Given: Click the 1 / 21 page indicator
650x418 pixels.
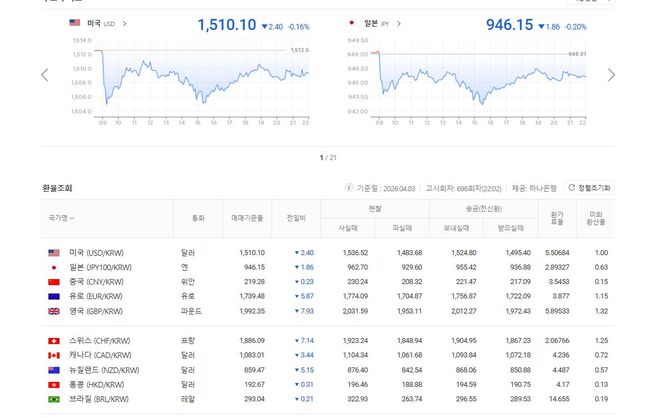Looking at the screenshot, I should [x=325, y=157].
